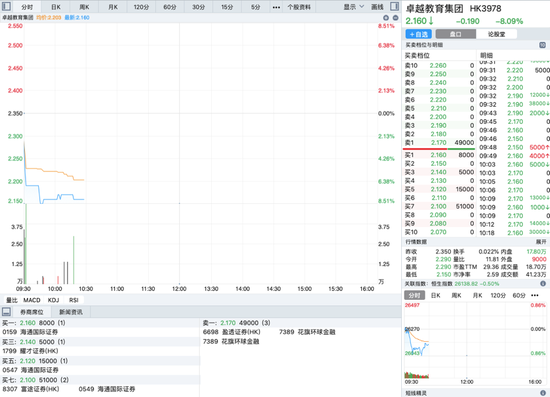This screenshot has height=397, width=550.
Task: Click the chart zoom-out minus icon
Action: point(395,18)
